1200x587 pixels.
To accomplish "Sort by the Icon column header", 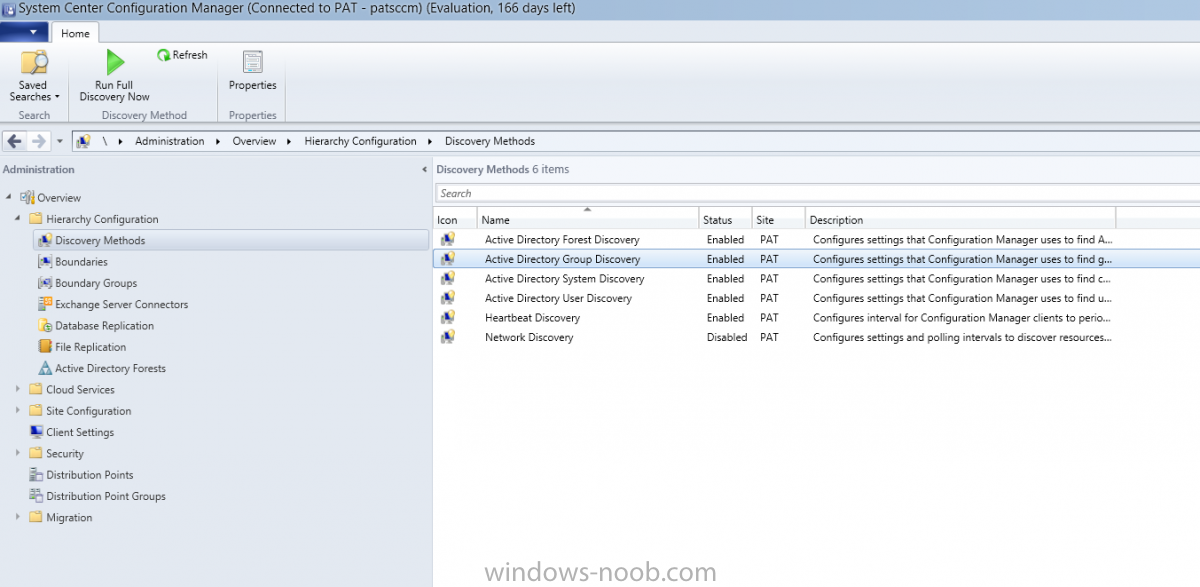I will click(456, 219).
